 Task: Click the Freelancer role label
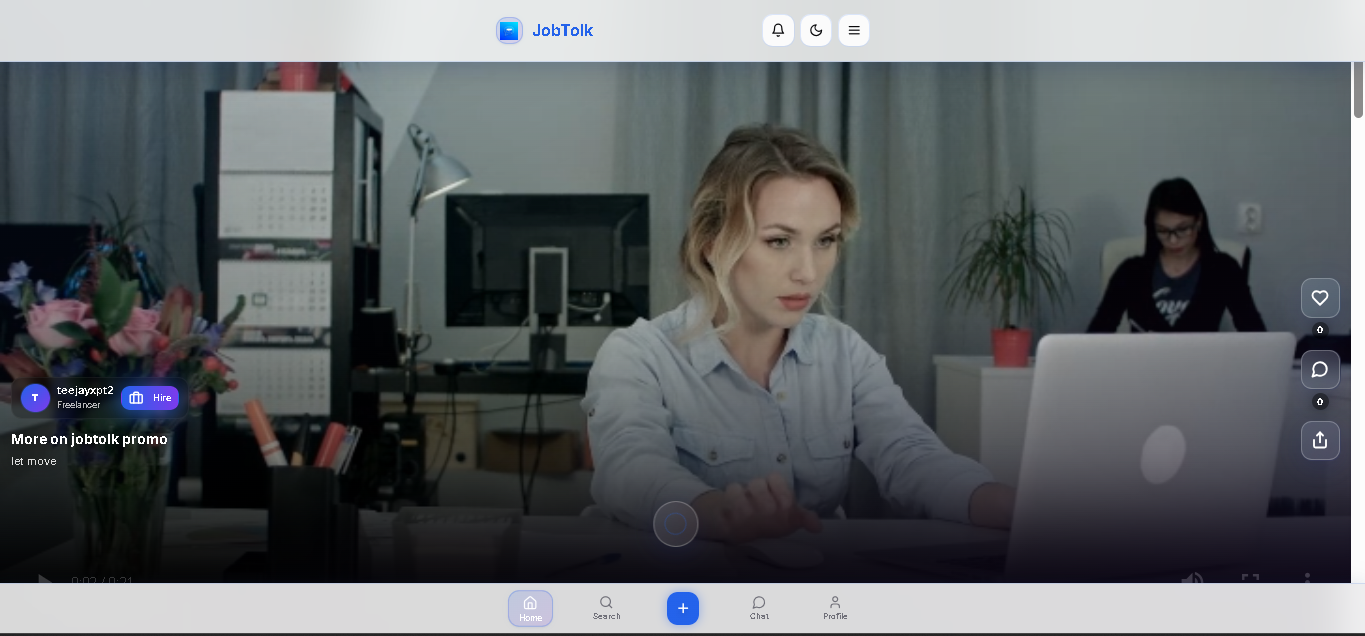[x=78, y=405]
